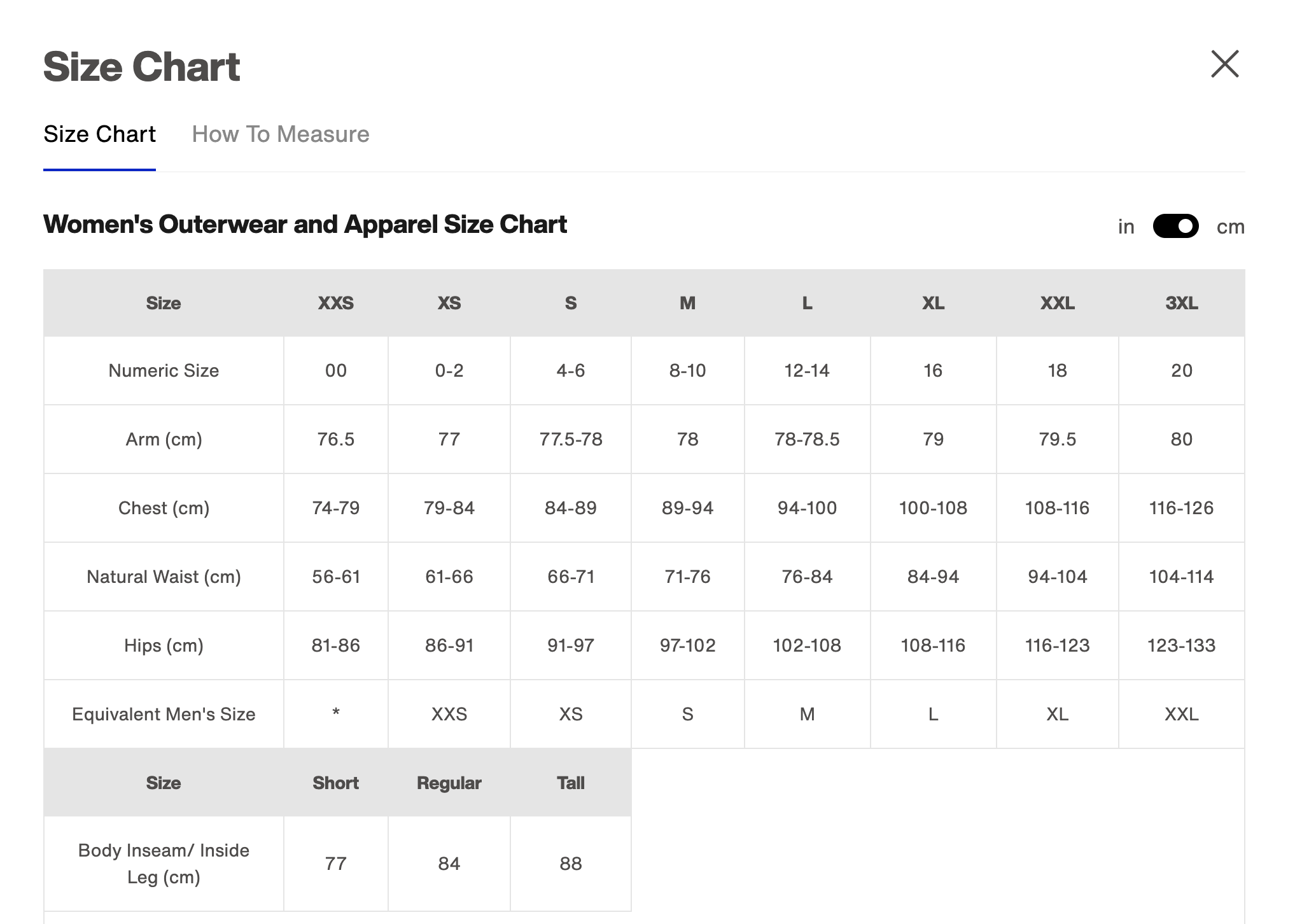Click the Short inseam header
1302x924 pixels.
pyautogui.click(x=335, y=783)
